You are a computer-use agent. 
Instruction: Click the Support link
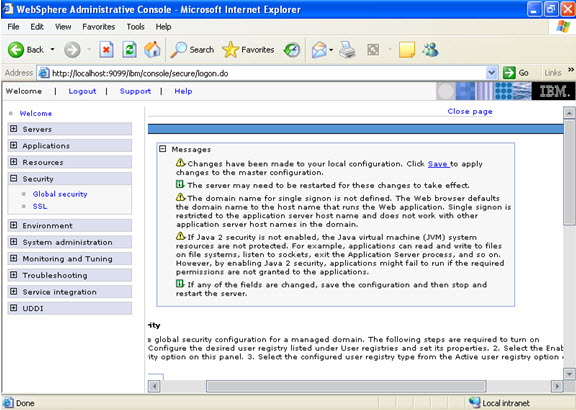[135, 91]
